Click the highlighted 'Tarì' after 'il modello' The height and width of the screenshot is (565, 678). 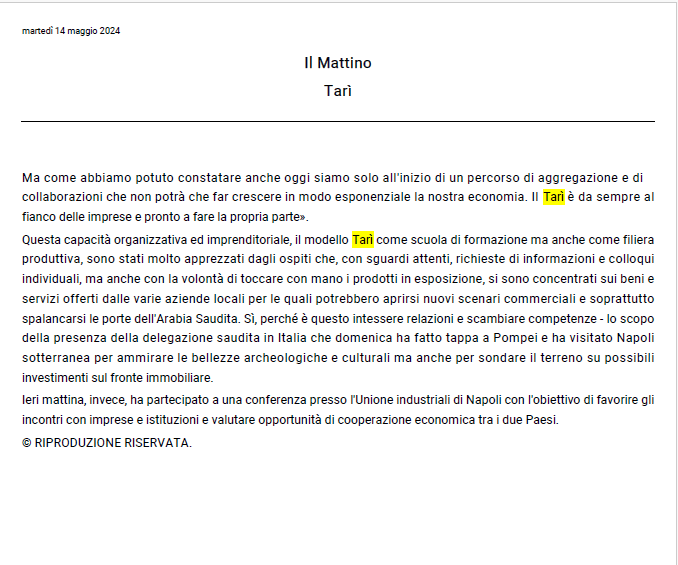[363, 239]
